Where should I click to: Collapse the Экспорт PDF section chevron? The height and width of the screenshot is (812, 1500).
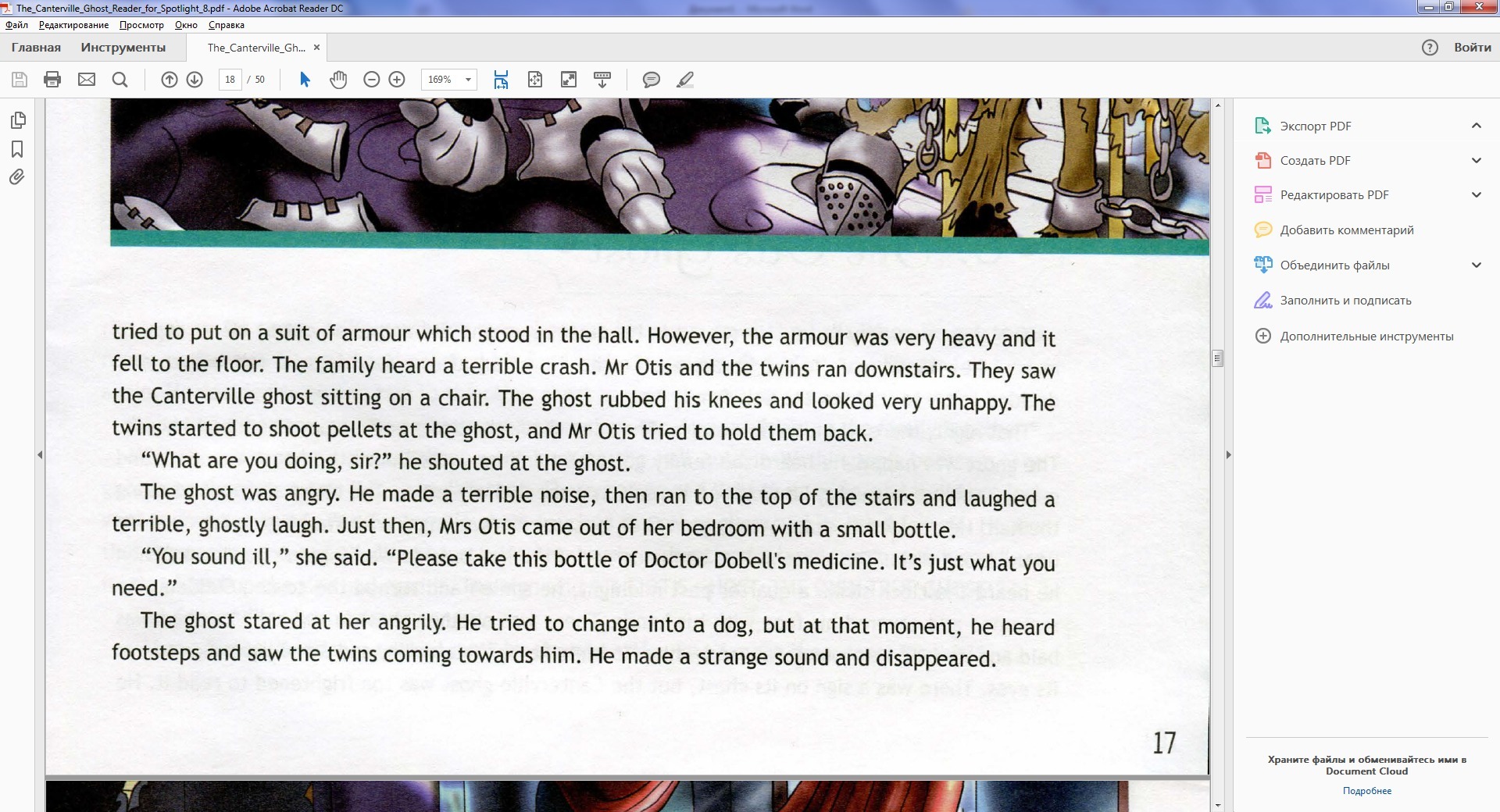click(x=1477, y=126)
